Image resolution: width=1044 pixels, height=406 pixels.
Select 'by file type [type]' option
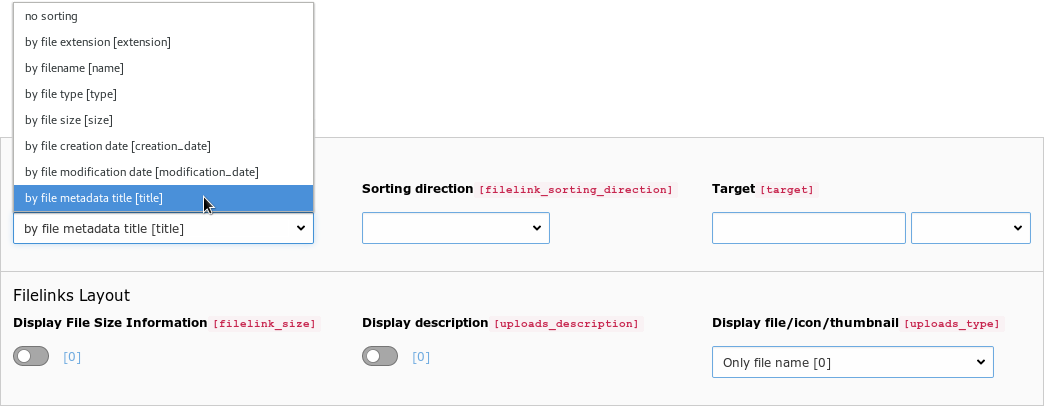click(x=71, y=94)
